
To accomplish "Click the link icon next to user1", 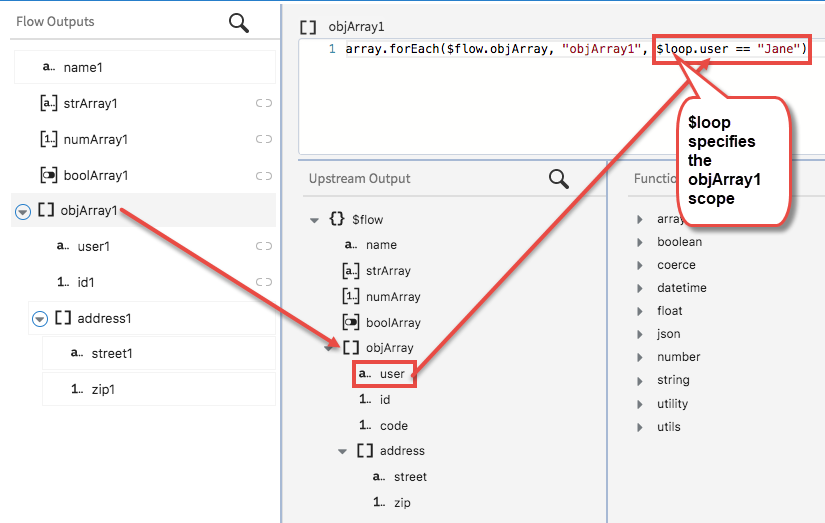I will 264,246.
